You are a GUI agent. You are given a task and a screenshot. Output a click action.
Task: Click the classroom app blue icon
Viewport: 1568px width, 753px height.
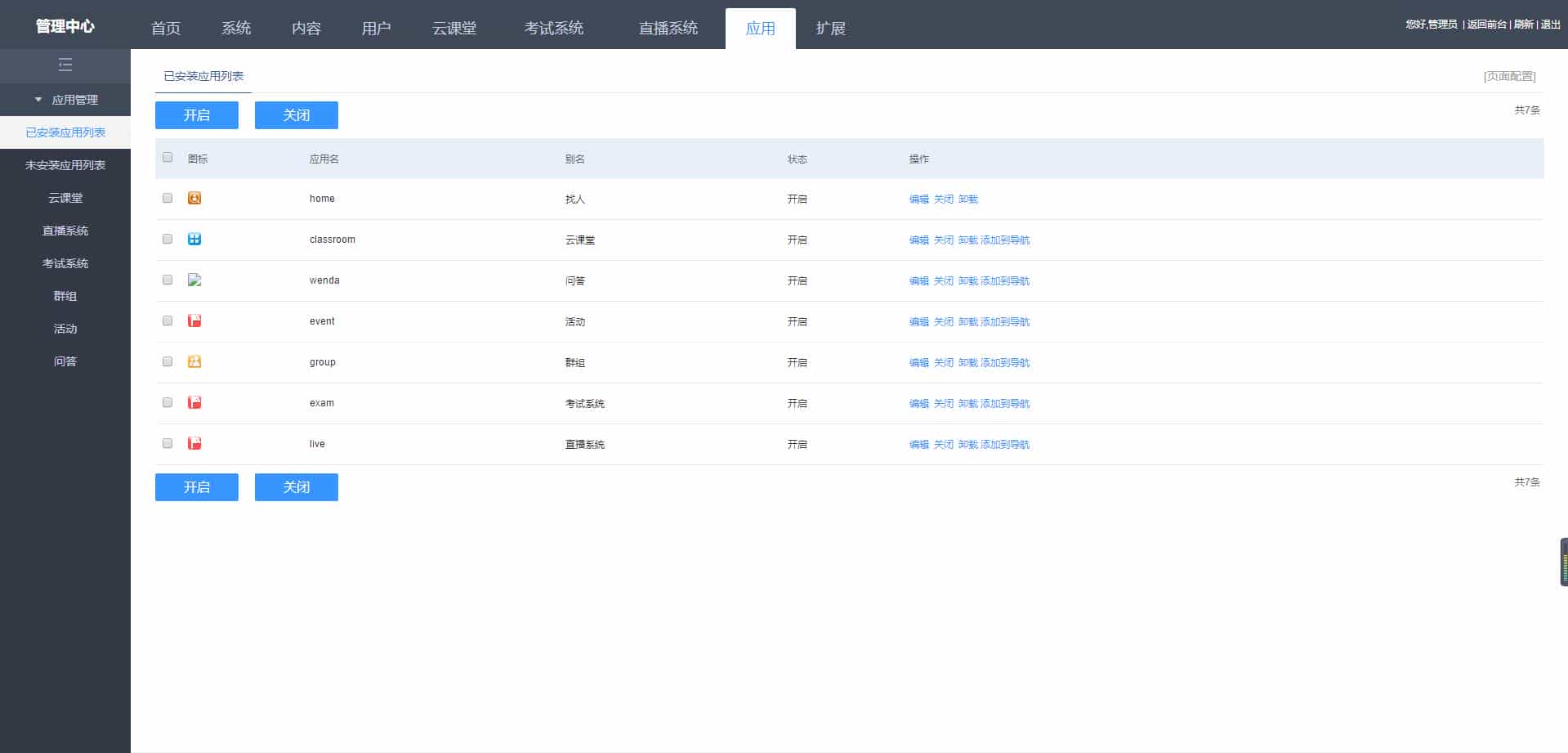194,239
